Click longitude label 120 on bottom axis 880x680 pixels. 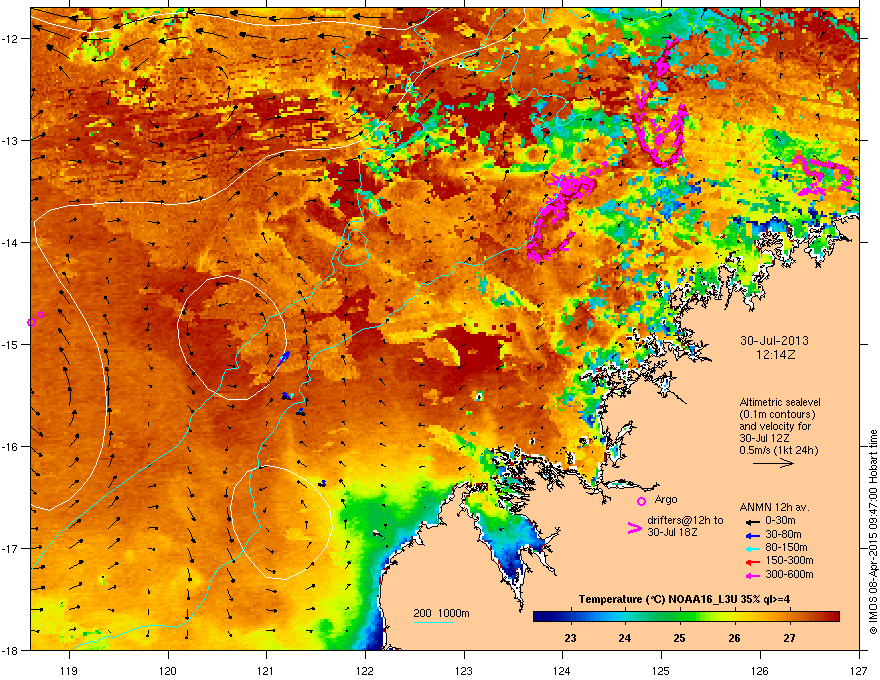168,670
